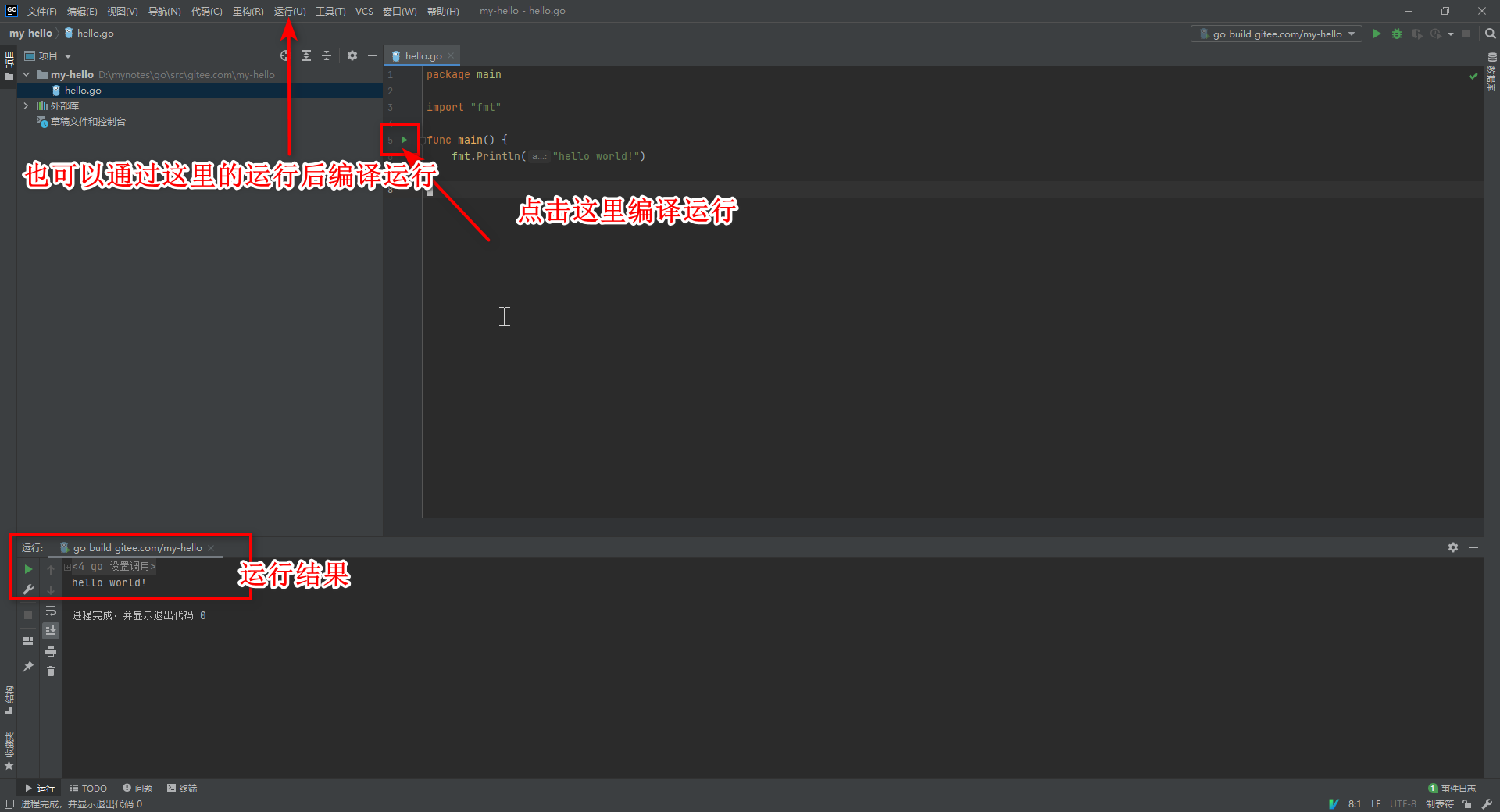Screen dimensions: 1500x812
Task: Run with coverage using the coverage icon
Action: (1418, 34)
